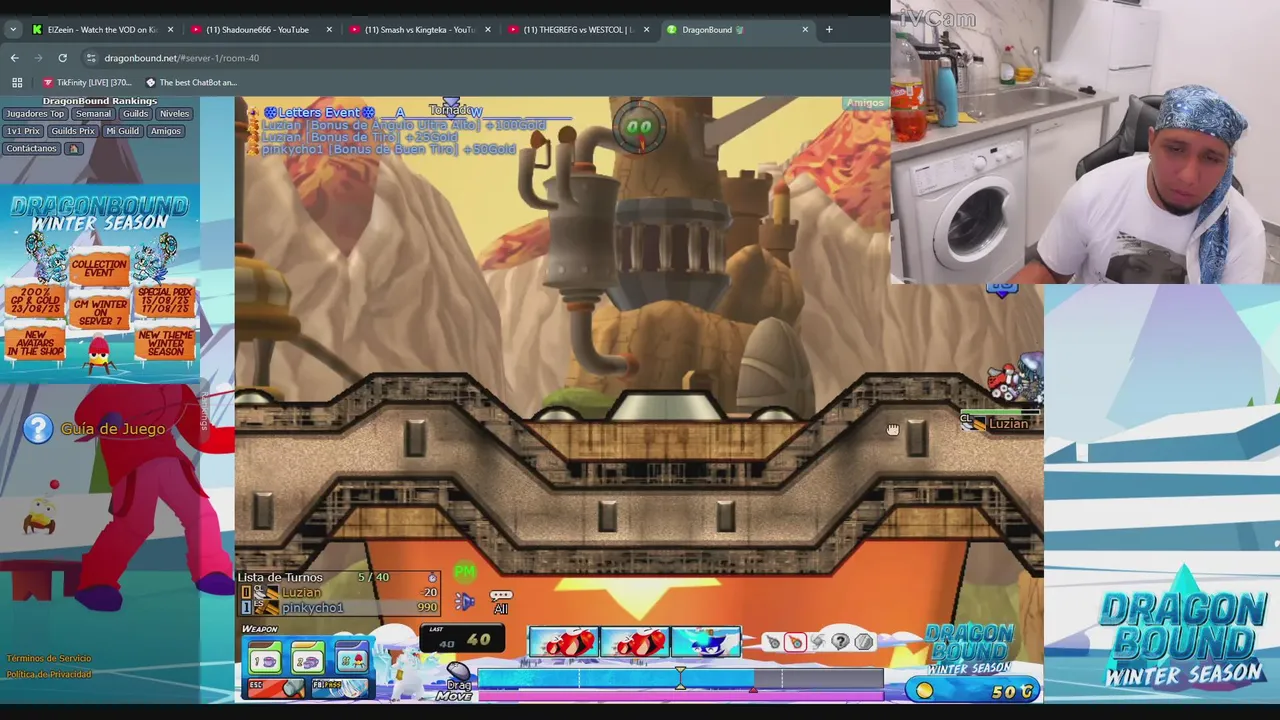The width and height of the screenshot is (1280, 720).
Task: Go back in browser history
Action: pyautogui.click(x=14, y=58)
